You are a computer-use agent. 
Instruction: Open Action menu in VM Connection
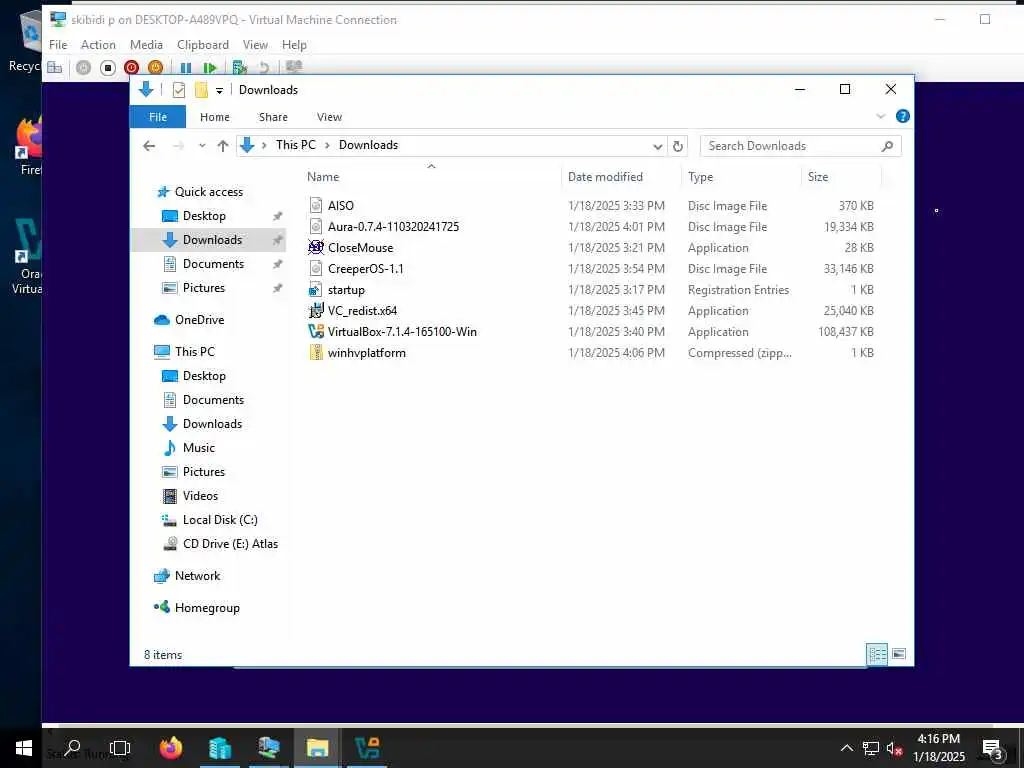point(98,44)
